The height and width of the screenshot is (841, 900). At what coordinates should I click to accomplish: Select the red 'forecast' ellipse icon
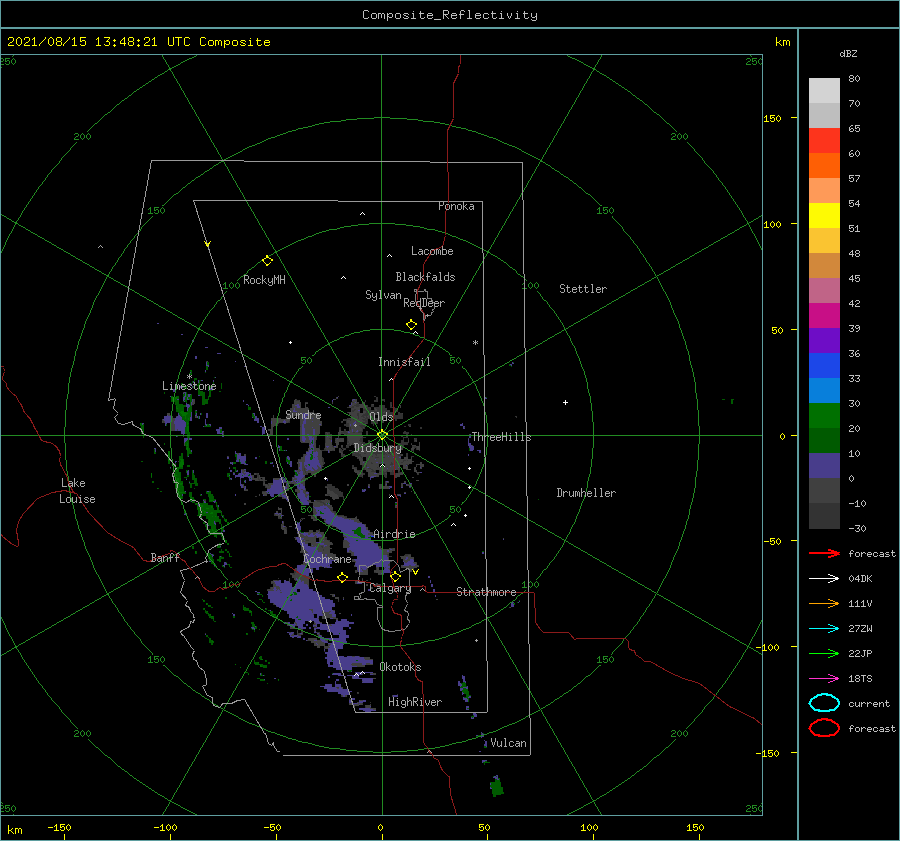824,728
